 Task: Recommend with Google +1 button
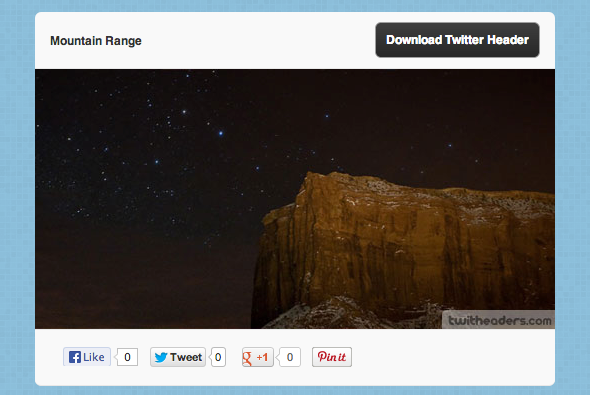tap(258, 357)
